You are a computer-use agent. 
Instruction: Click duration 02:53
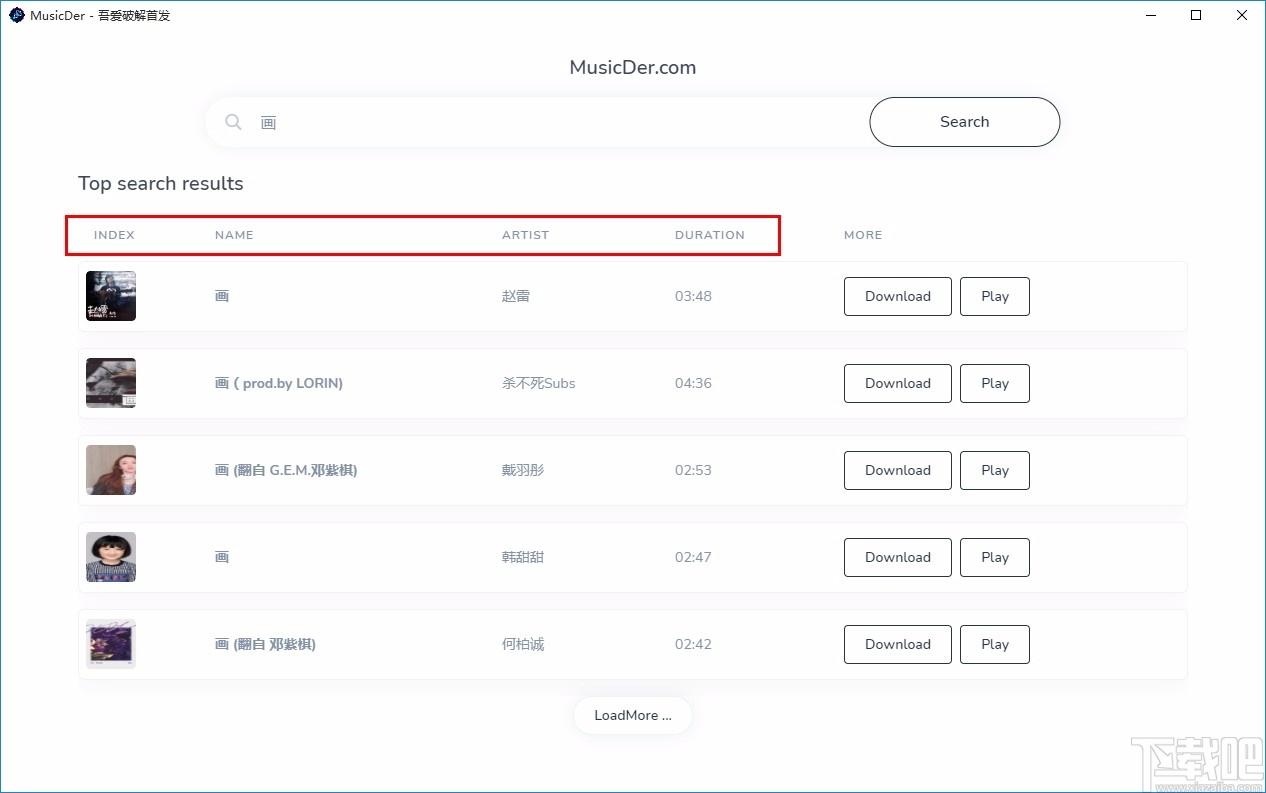point(693,470)
